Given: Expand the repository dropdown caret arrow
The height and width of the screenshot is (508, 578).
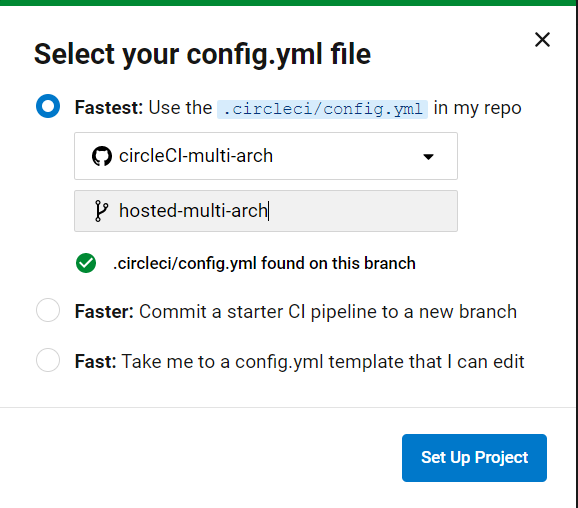Looking at the screenshot, I should point(428,157).
